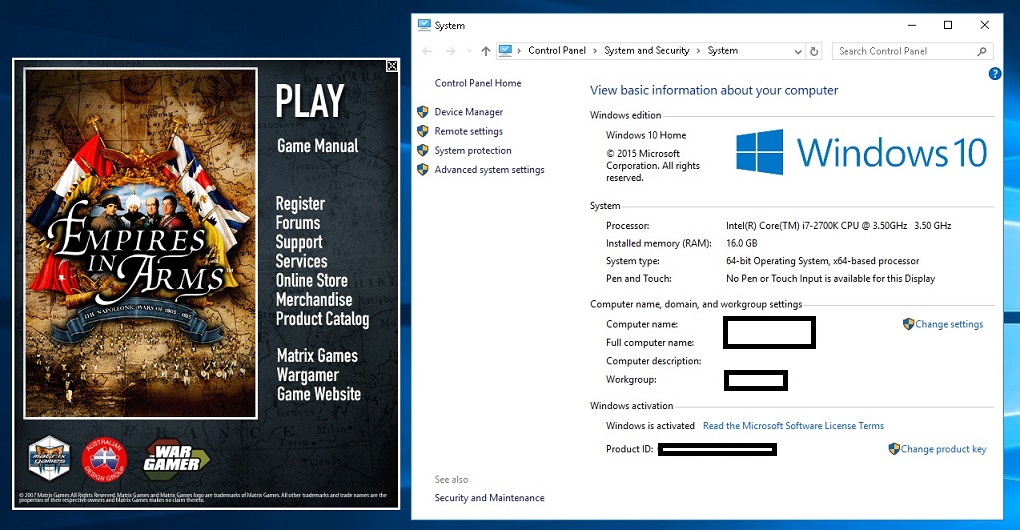Select Register in the launcher menu
The height and width of the screenshot is (530, 1020).
click(300, 204)
